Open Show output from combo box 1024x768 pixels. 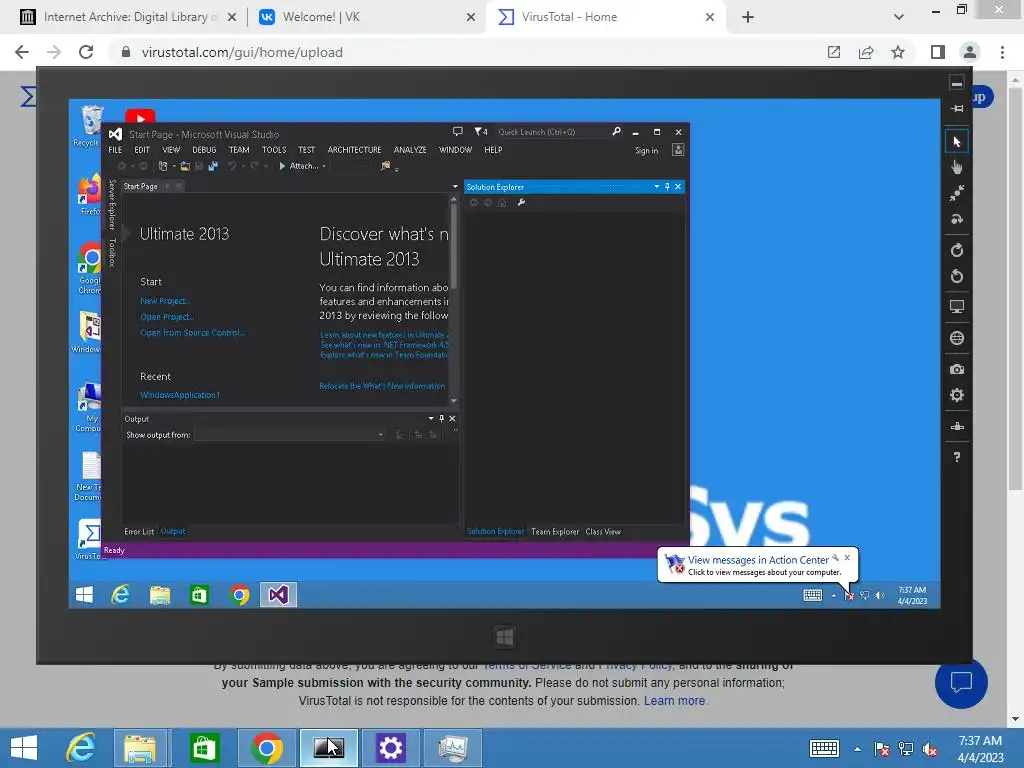(x=290, y=435)
